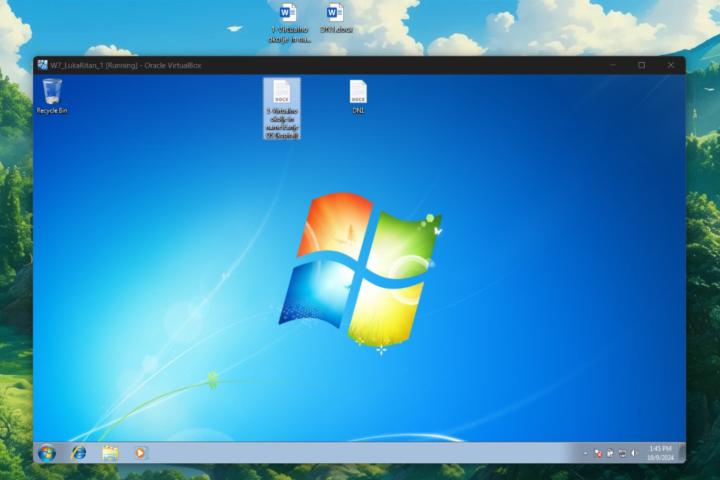The height and width of the screenshot is (480, 720).
Task: Launch Windows Media Player from the taskbar
Action: pyautogui.click(x=140, y=453)
